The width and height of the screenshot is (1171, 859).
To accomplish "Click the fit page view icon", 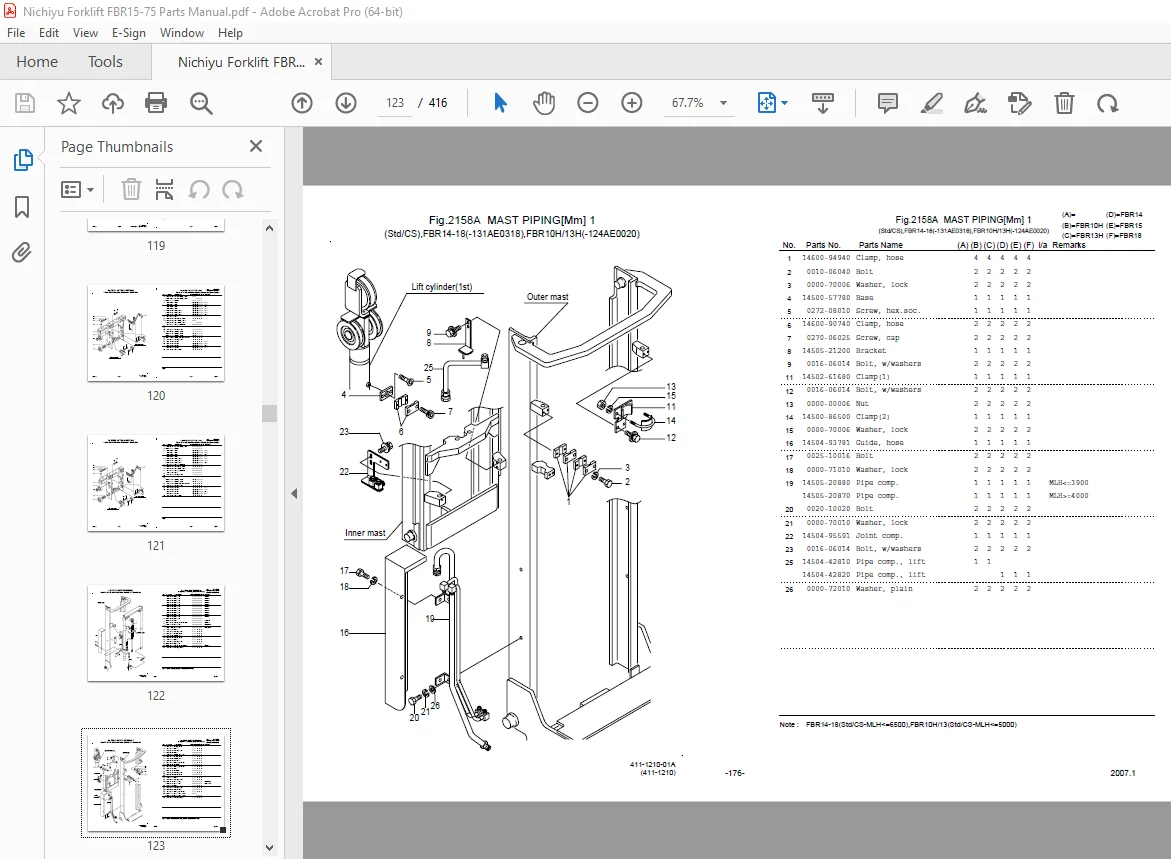I will (767, 103).
